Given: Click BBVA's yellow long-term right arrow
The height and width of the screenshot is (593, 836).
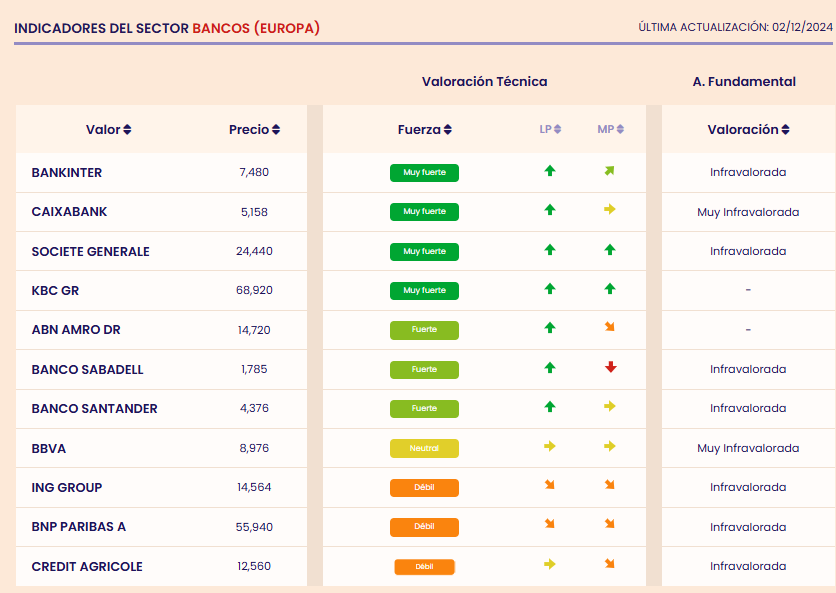Looking at the screenshot, I should [x=549, y=447].
